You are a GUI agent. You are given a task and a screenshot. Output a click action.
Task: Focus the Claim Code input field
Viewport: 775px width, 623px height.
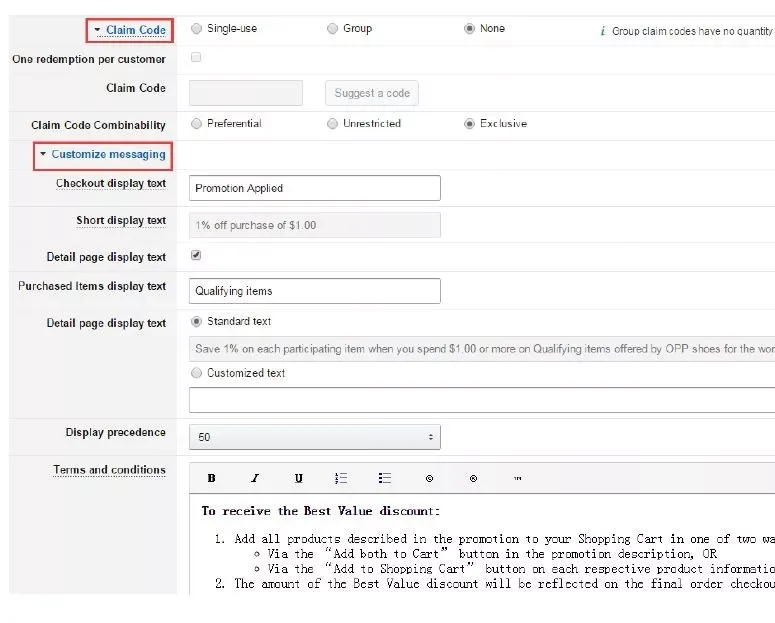(x=246, y=93)
